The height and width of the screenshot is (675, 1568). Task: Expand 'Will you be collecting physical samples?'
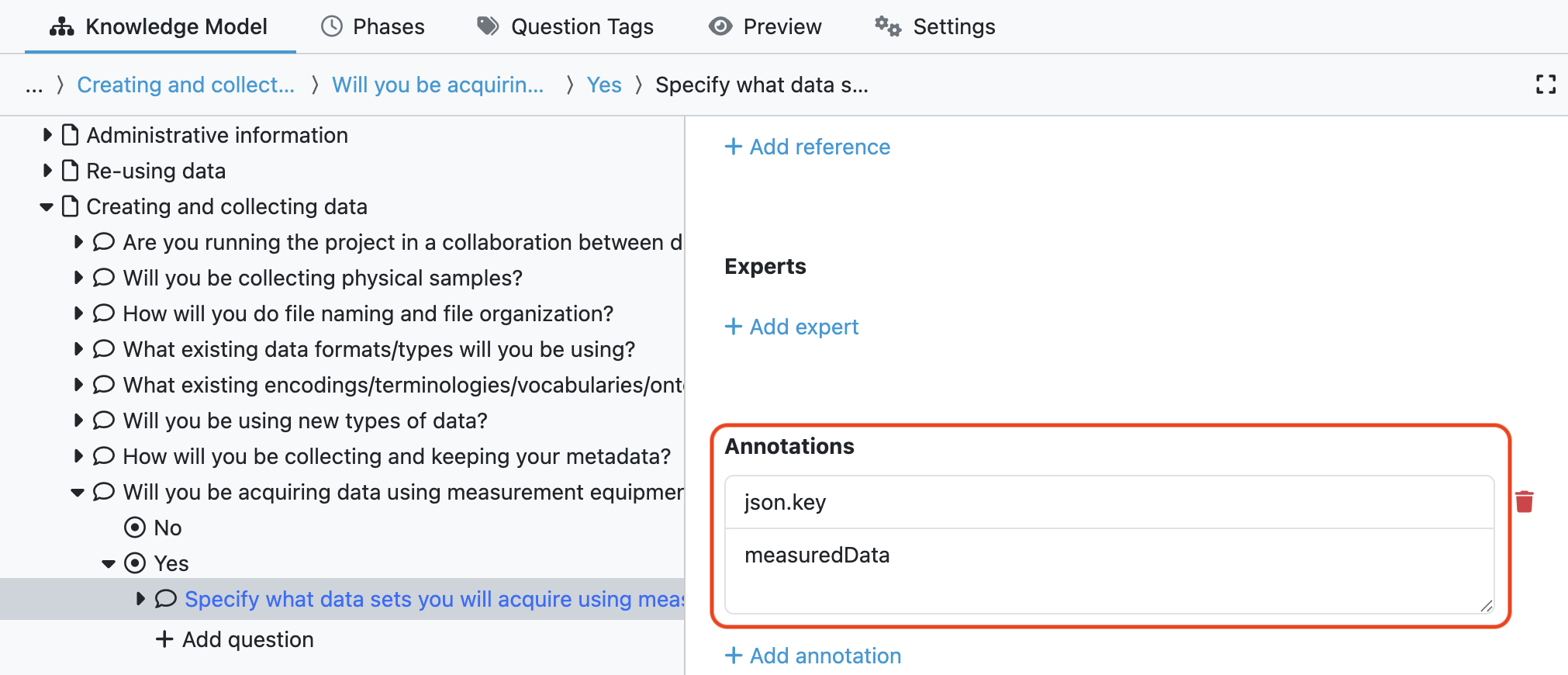click(x=78, y=278)
